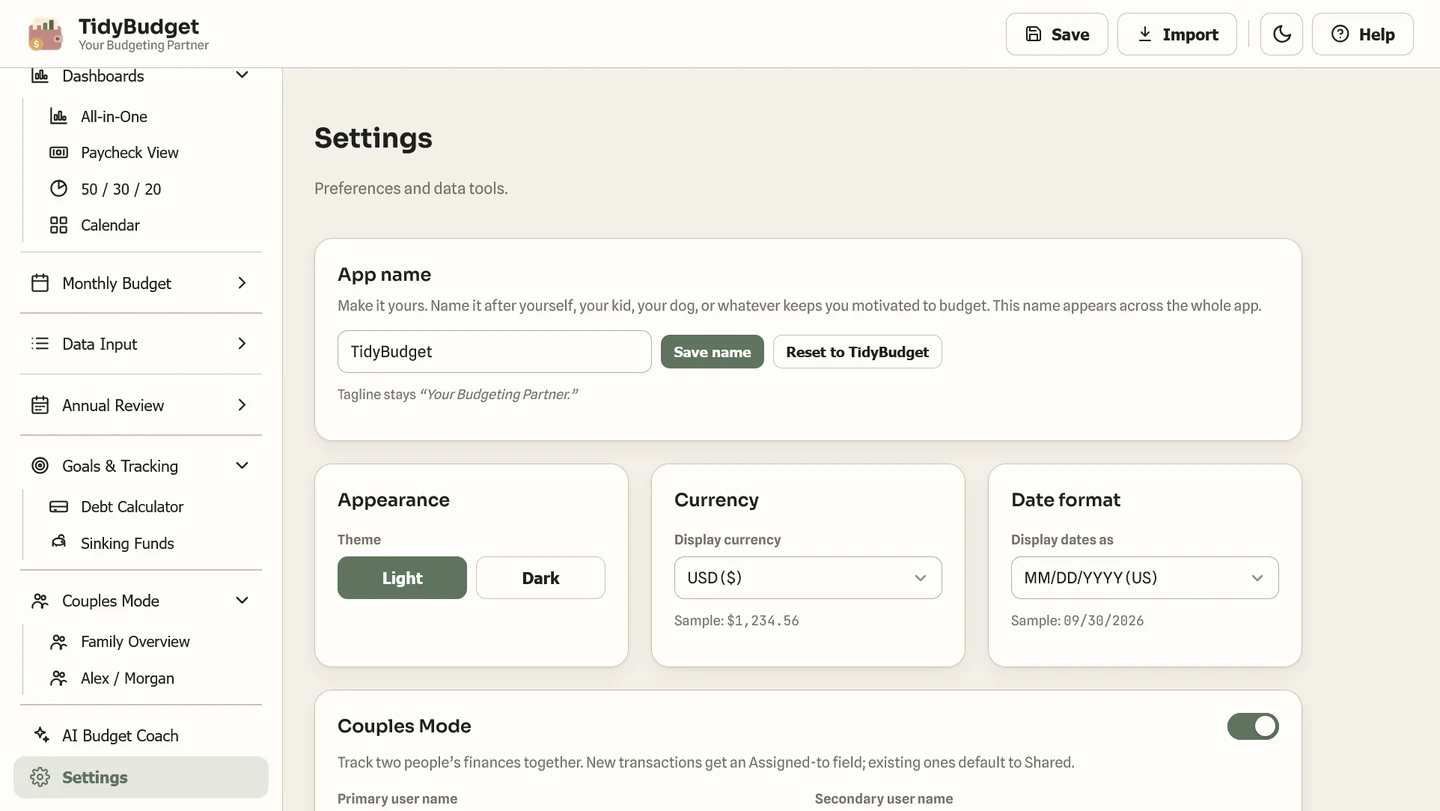
Task: Click the Settings gear icon
Action: tap(40, 777)
